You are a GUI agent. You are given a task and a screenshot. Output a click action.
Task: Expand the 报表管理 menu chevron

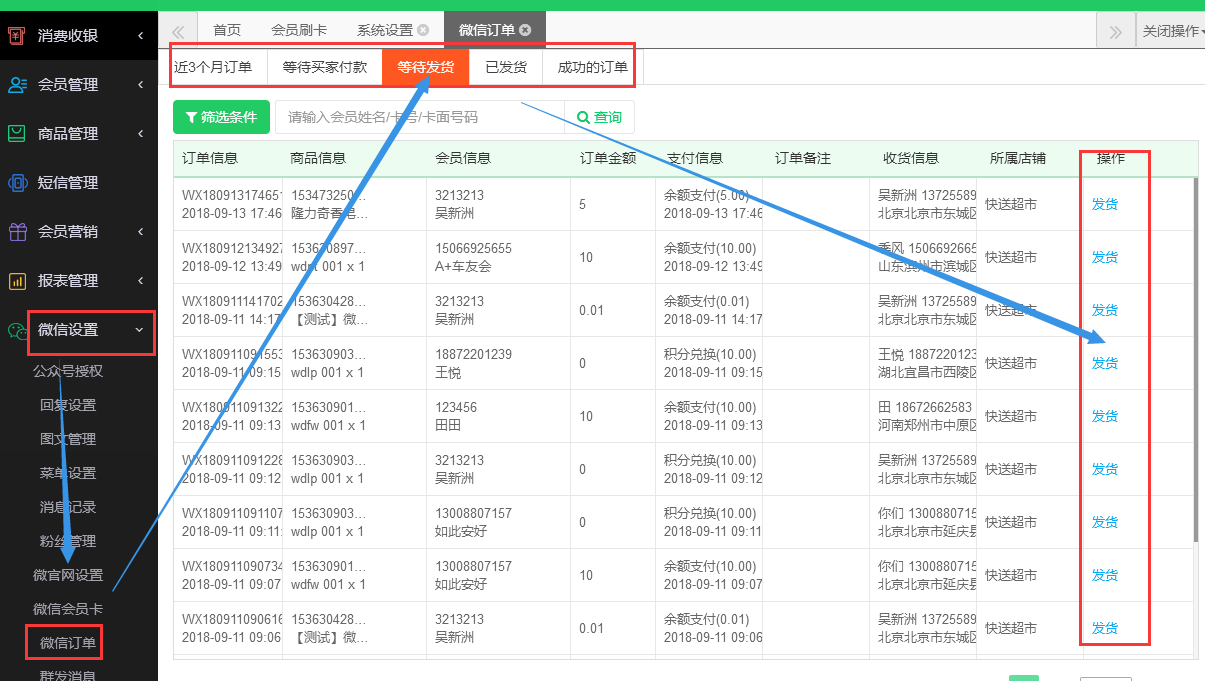[140, 281]
